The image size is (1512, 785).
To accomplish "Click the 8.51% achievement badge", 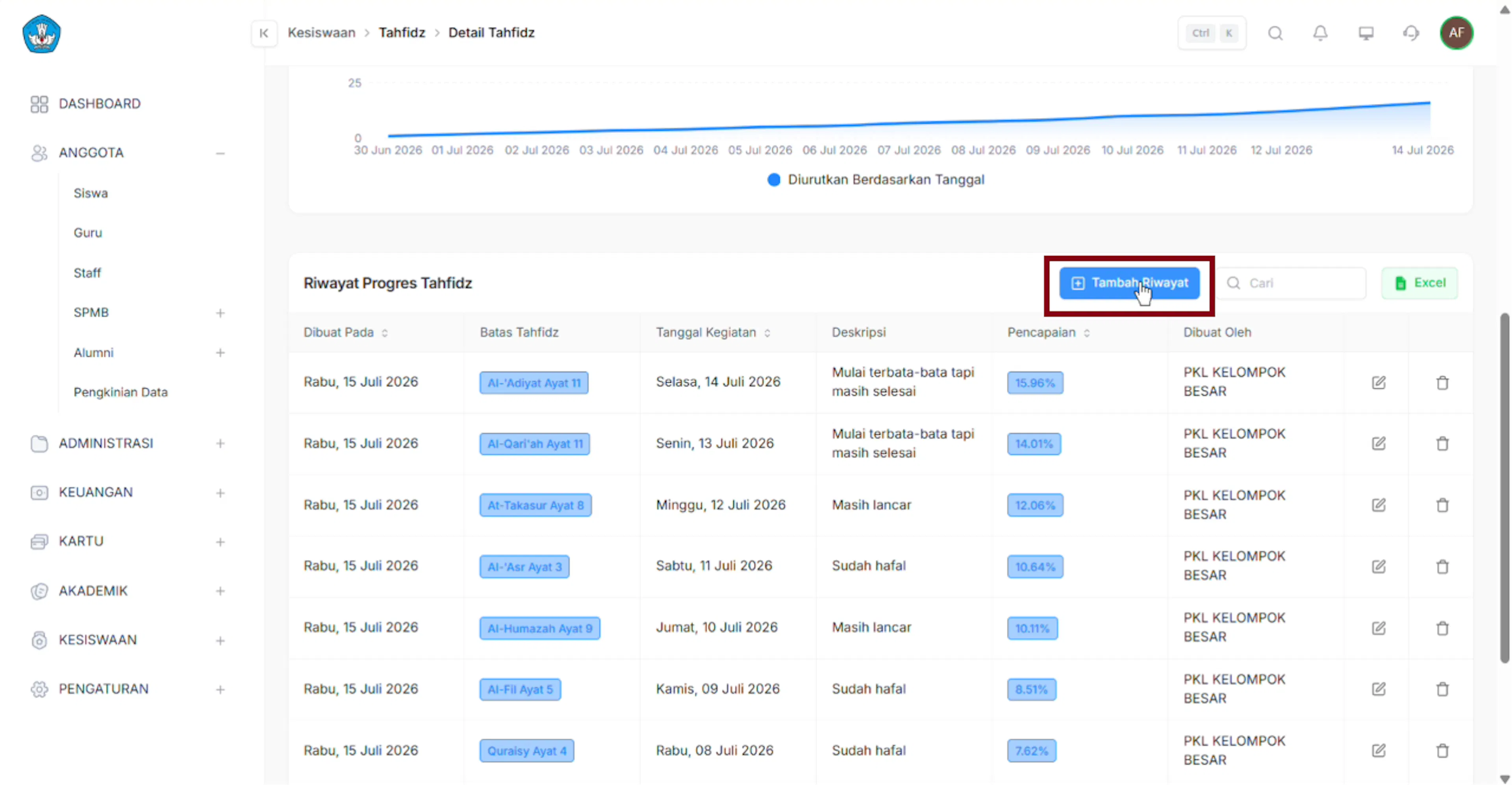I will click(1031, 689).
